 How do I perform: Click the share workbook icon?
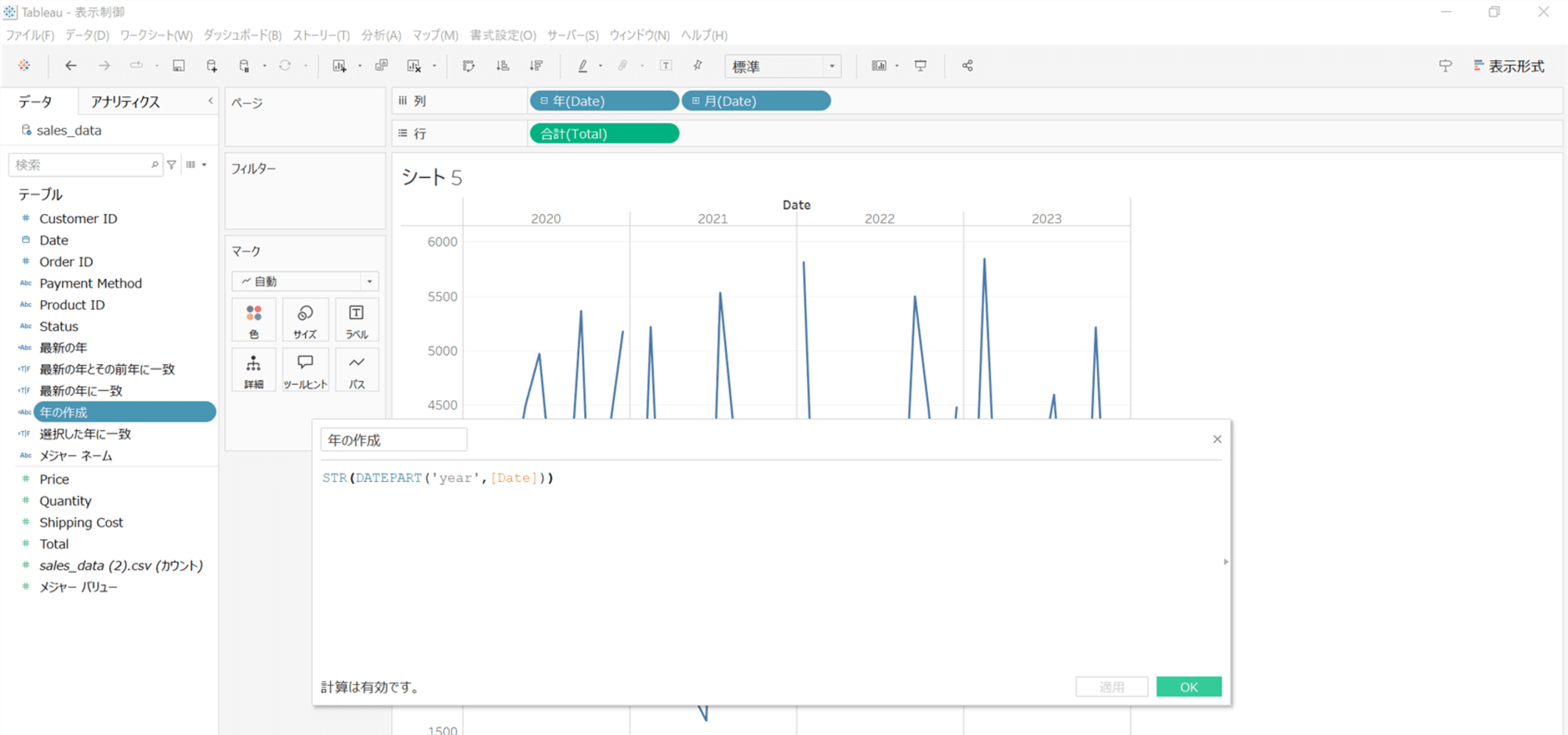coord(967,66)
